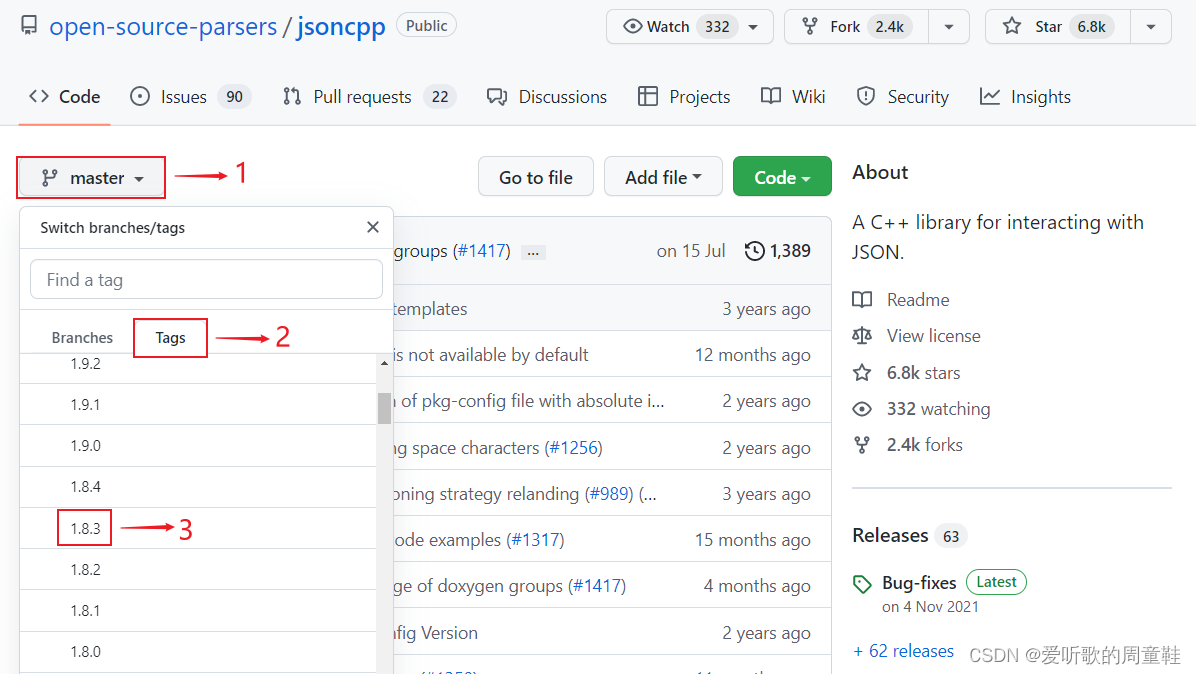Switch to the Branches list
The image size is (1196, 674).
(x=82, y=338)
